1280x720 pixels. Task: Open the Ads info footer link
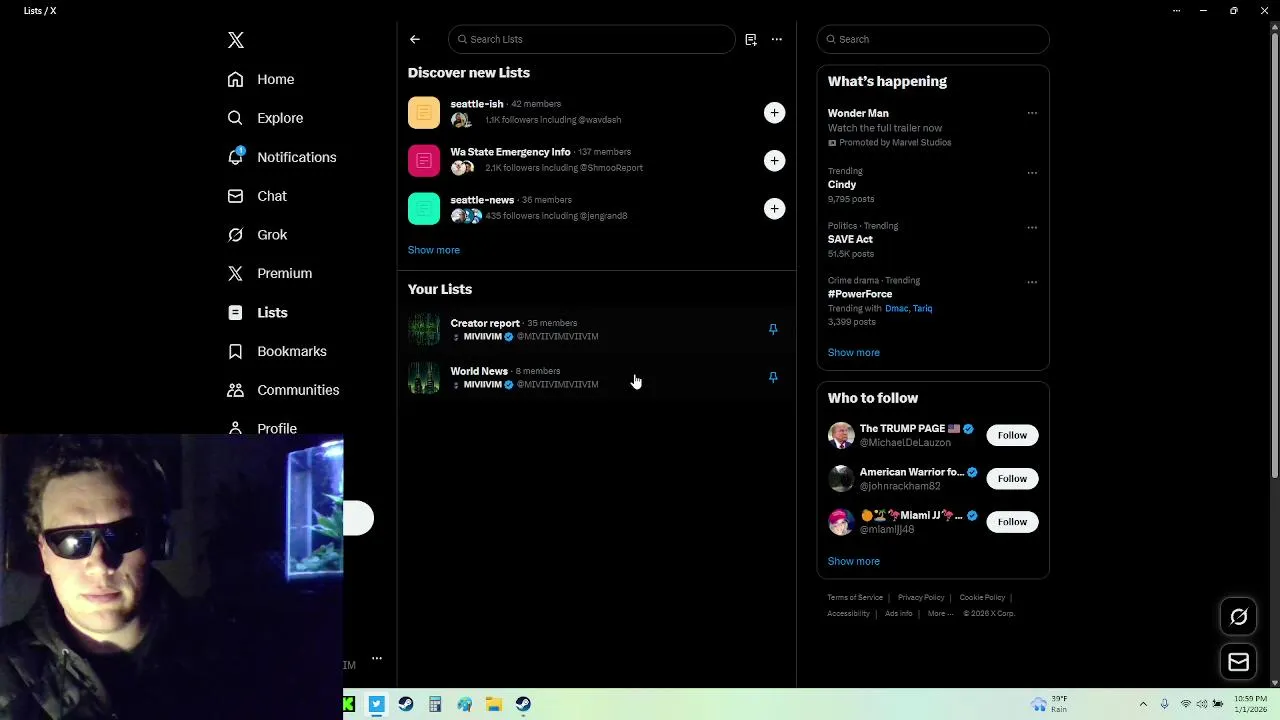(899, 613)
